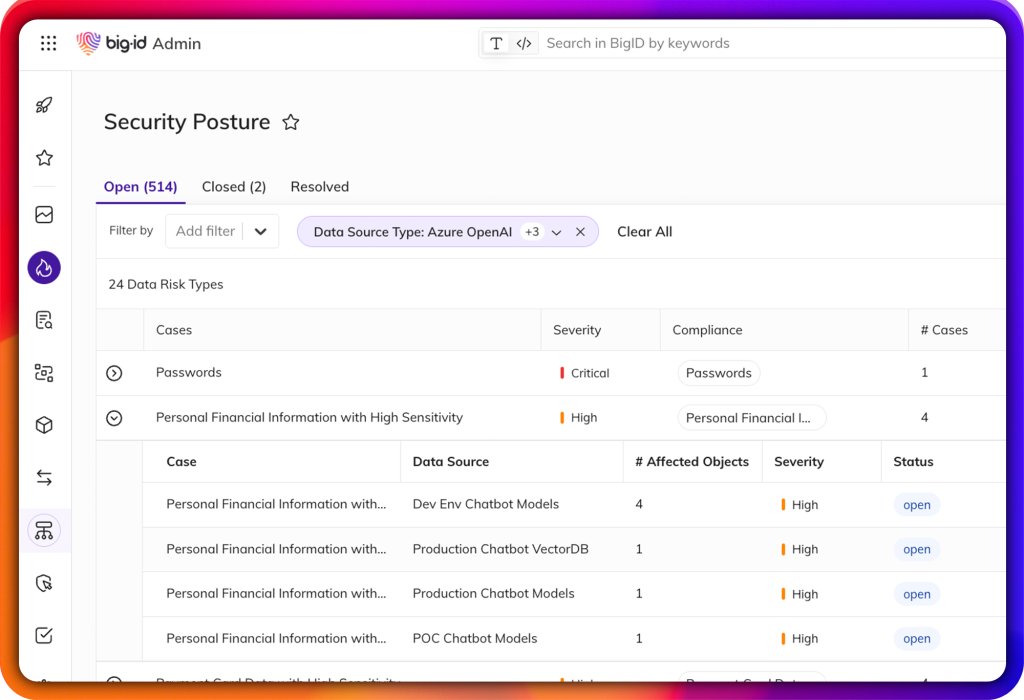1024x700 pixels.
Task: Toggle text search mode with the T icon
Action: pyautogui.click(x=496, y=43)
